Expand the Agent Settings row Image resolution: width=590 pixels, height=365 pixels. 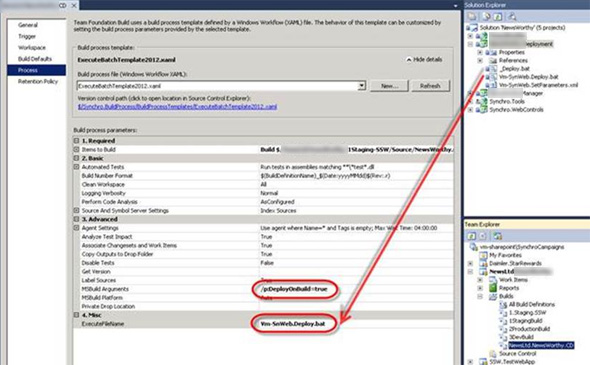pyautogui.click(x=76, y=228)
